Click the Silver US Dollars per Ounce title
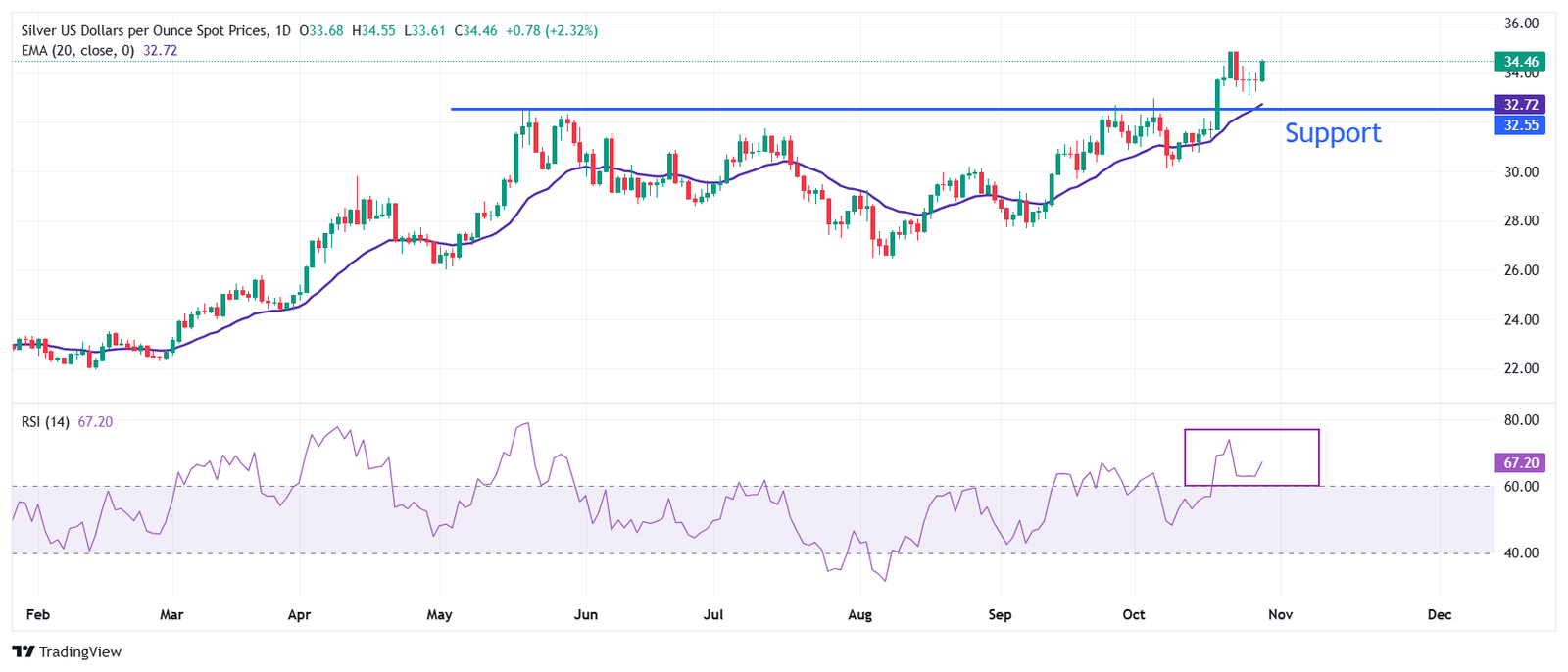 [143, 31]
